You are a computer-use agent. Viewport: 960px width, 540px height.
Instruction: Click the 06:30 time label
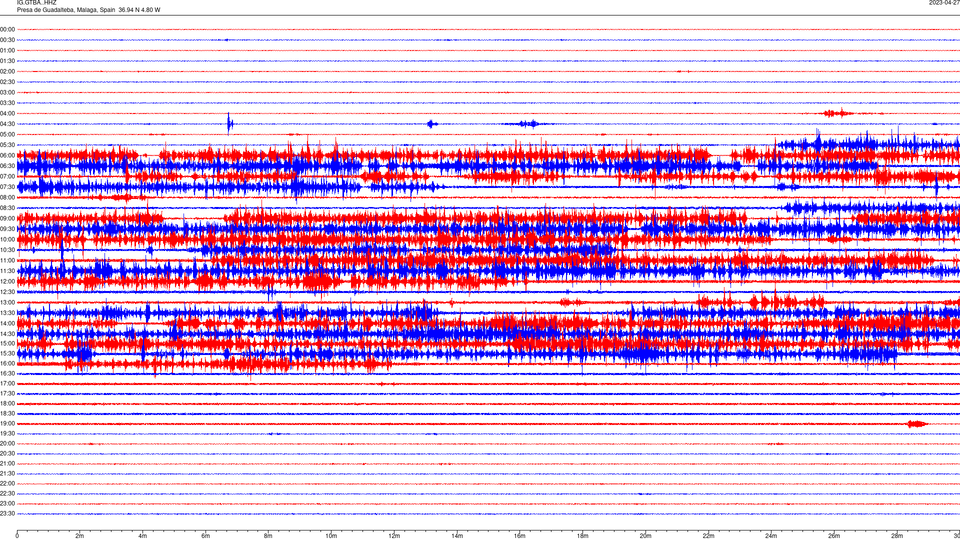(x=7, y=166)
